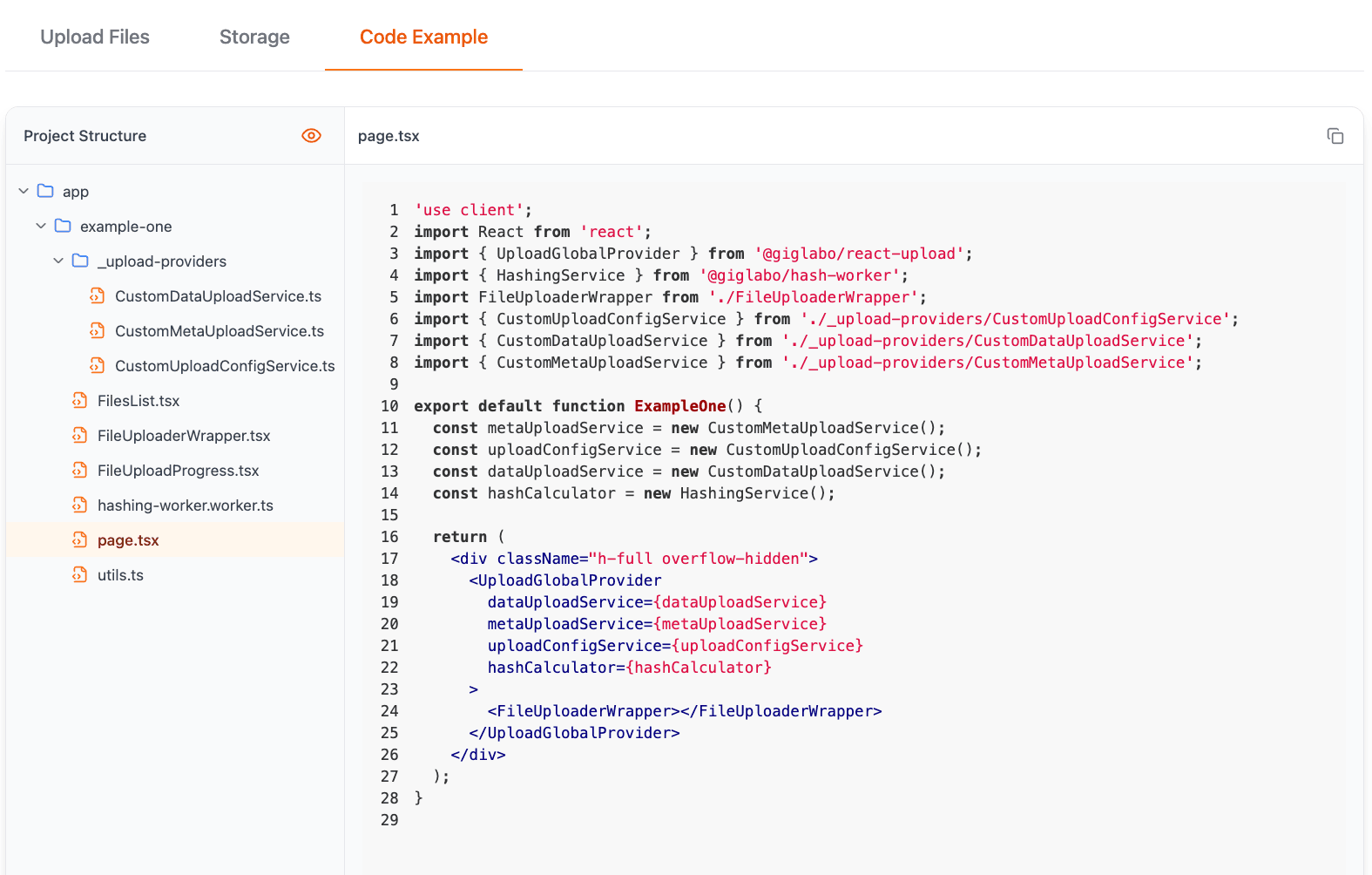This screenshot has width=1372, height=875.
Task: Select the example-one folder label
Action: [126, 227]
